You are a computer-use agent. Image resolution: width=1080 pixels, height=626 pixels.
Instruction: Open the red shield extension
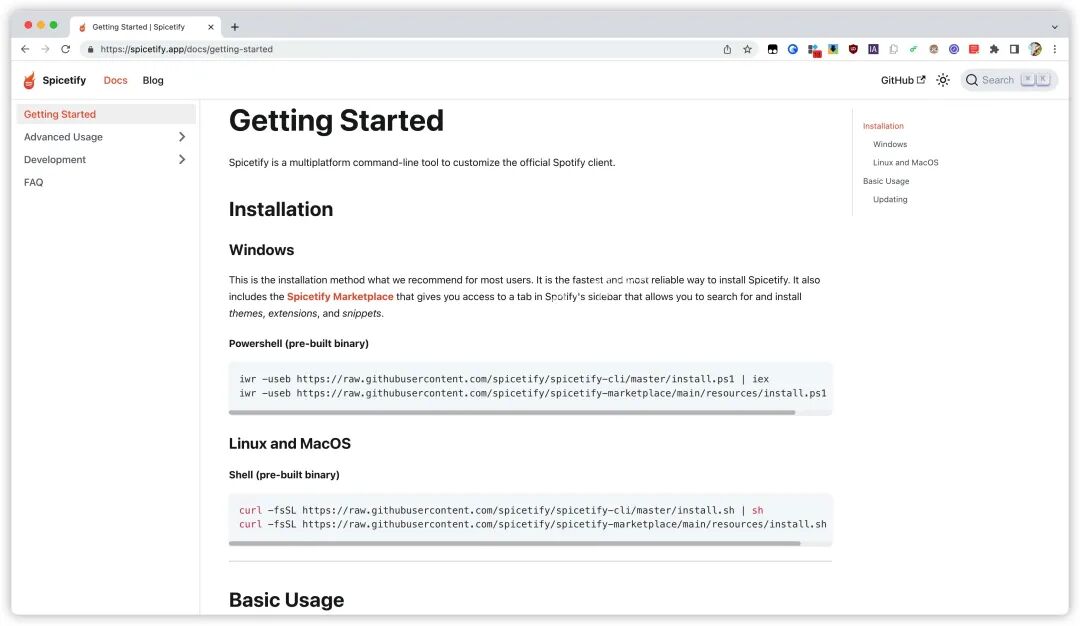[853, 49]
